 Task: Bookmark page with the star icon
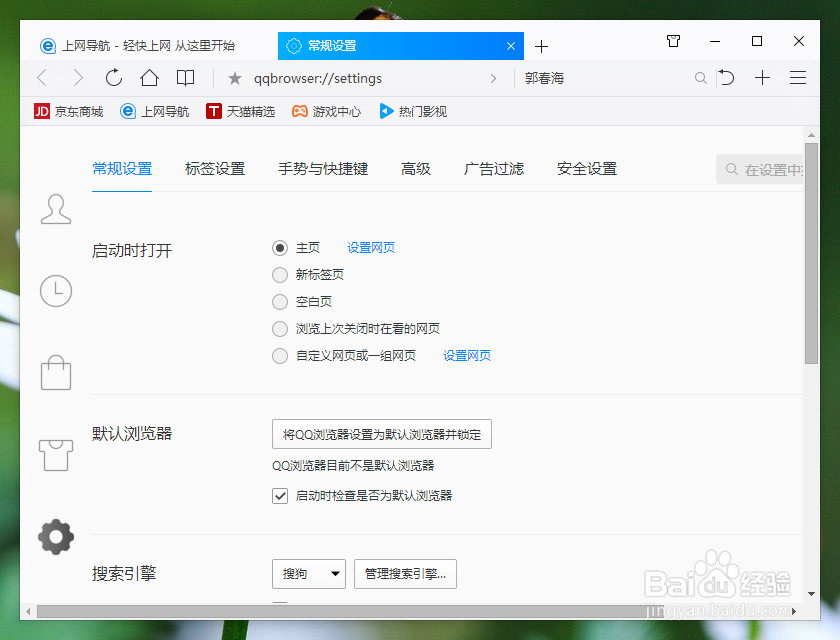pyautogui.click(x=235, y=79)
